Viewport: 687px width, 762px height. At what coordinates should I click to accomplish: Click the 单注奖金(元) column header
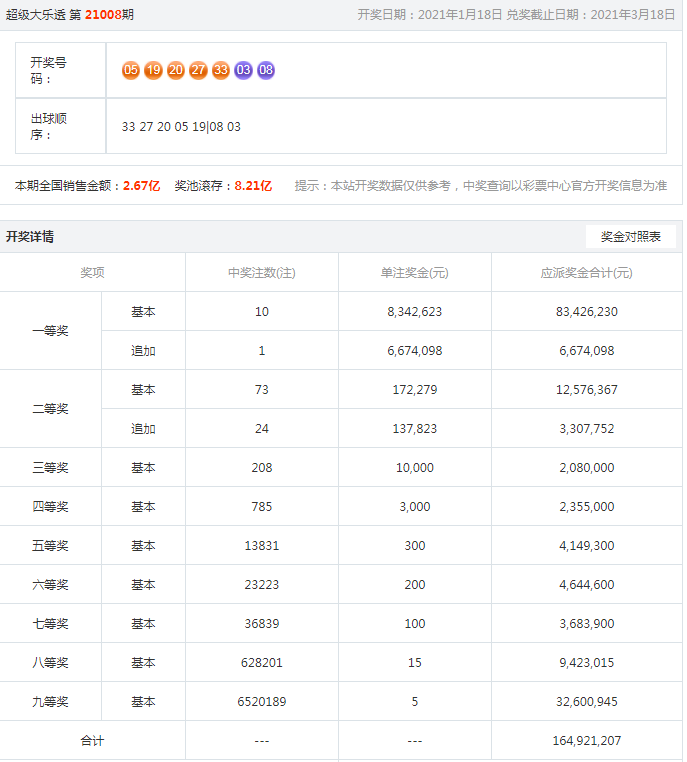tap(414, 273)
